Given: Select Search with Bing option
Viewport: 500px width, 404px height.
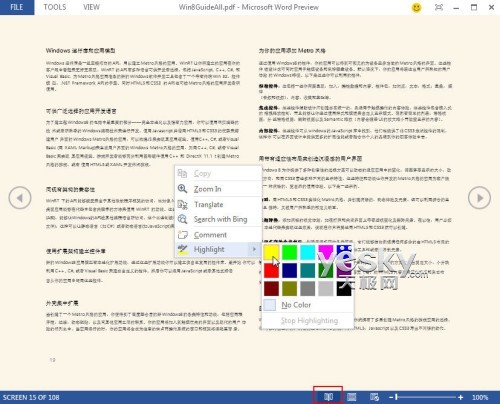Looking at the screenshot, I should point(218,219).
